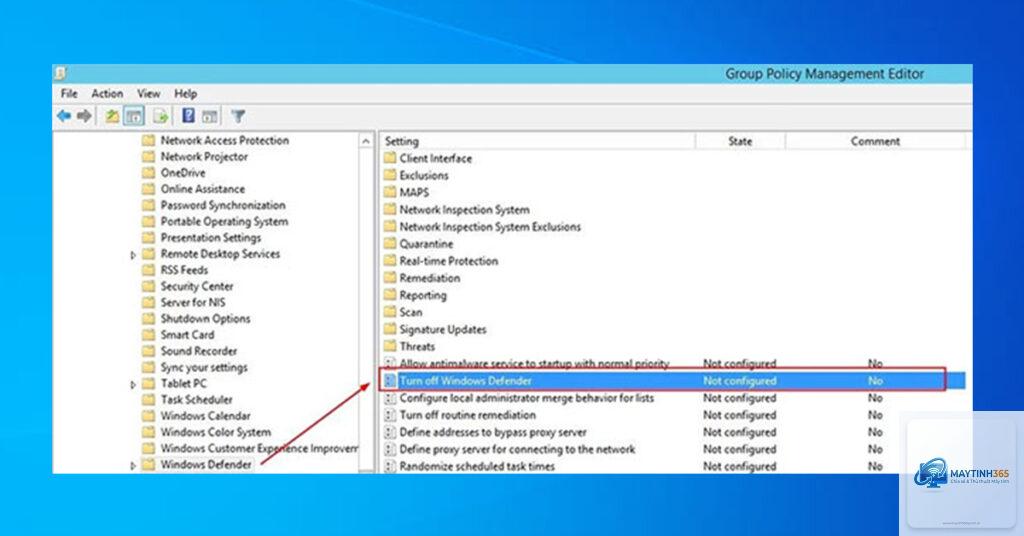The height and width of the screenshot is (536, 1024).
Task: Expand the Remote Desktop Services node
Action: pyautogui.click(x=133, y=255)
